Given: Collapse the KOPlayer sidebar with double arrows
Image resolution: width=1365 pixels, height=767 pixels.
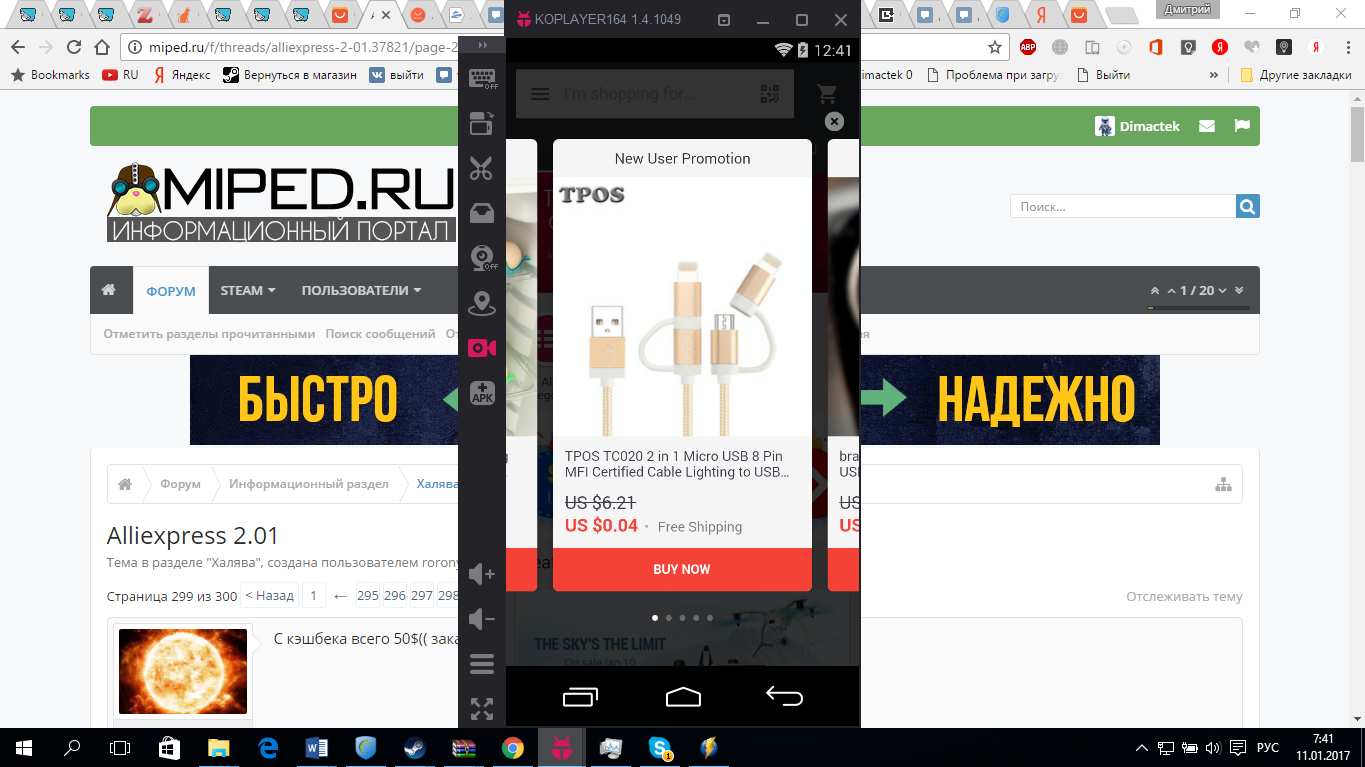Looking at the screenshot, I should (x=482, y=46).
